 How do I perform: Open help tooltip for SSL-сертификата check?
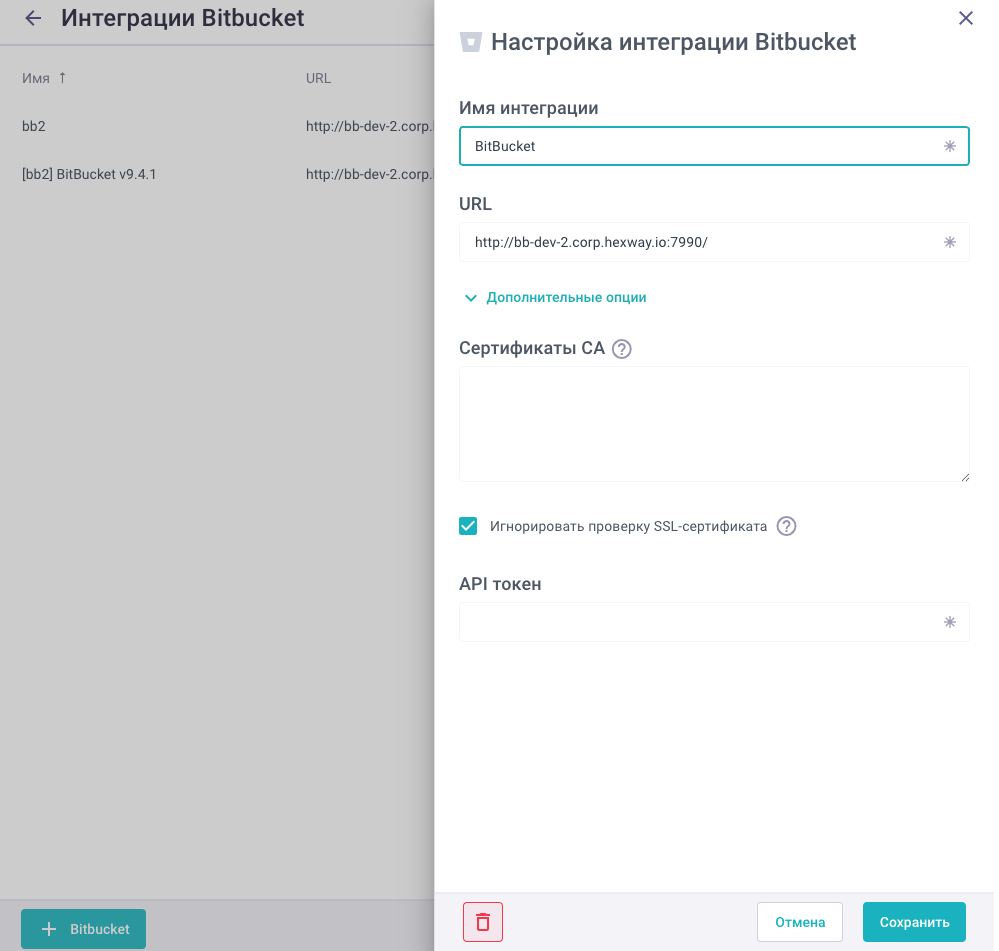coord(786,527)
